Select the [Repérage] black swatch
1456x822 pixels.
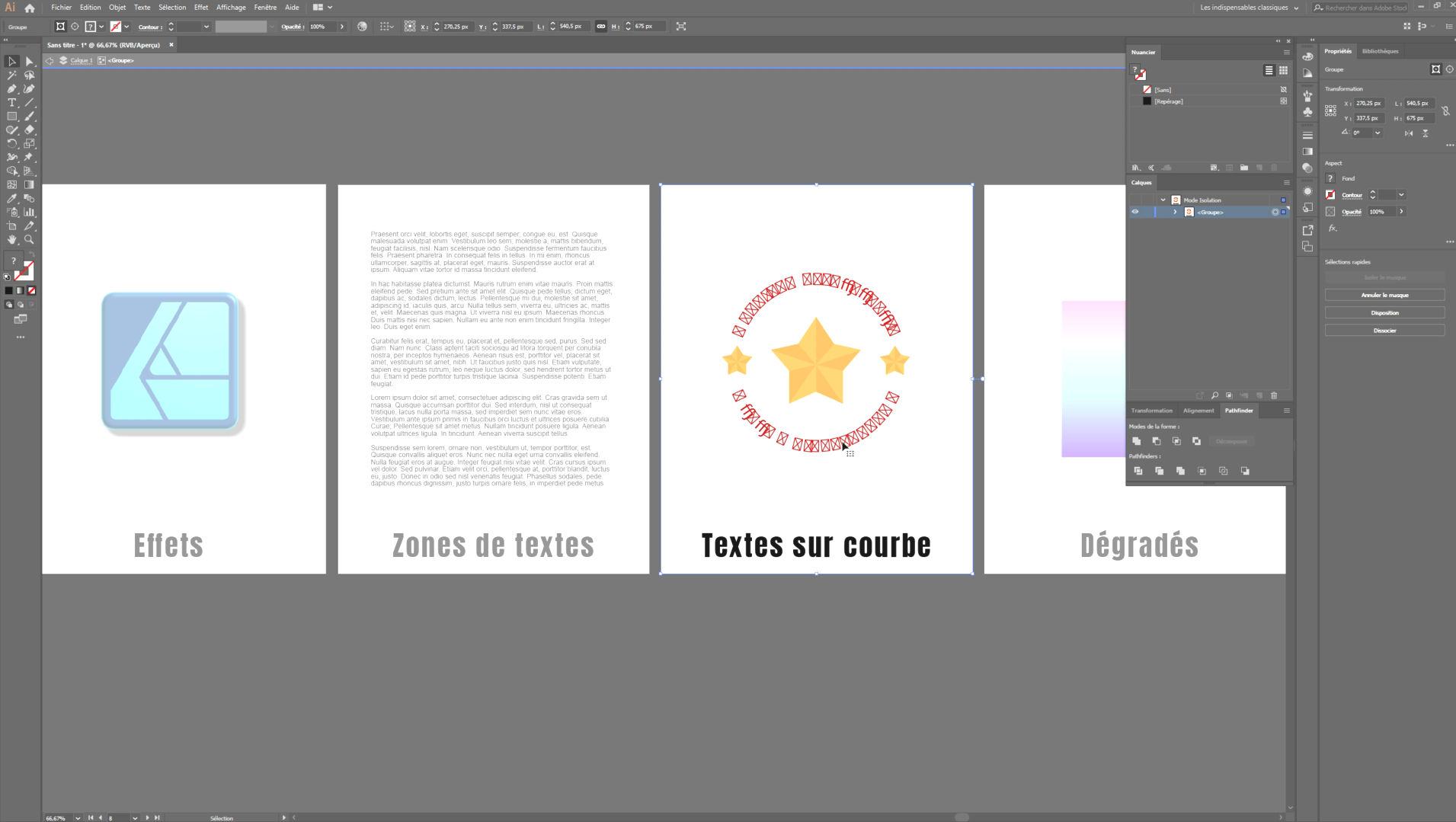point(1147,101)
